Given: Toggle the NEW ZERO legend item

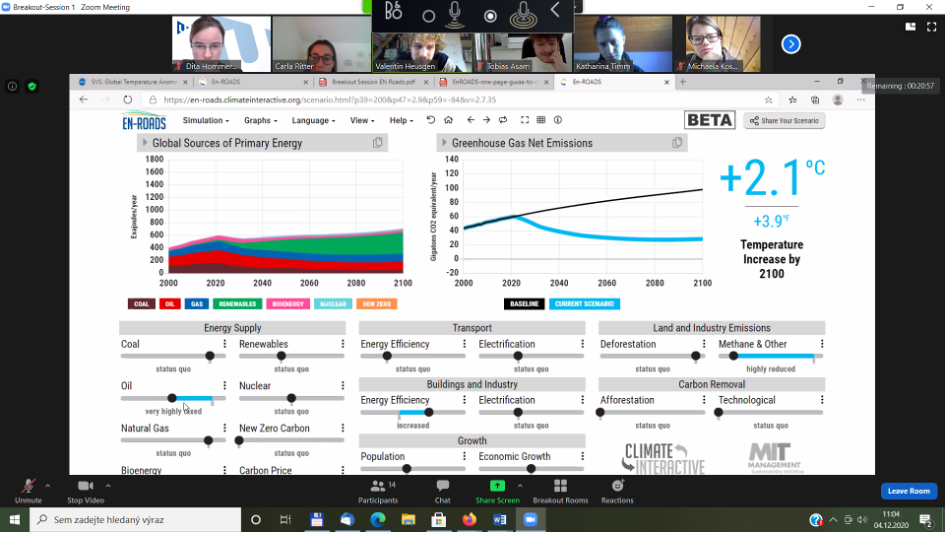Looking at the screenshot, I should tap(377, 304).
